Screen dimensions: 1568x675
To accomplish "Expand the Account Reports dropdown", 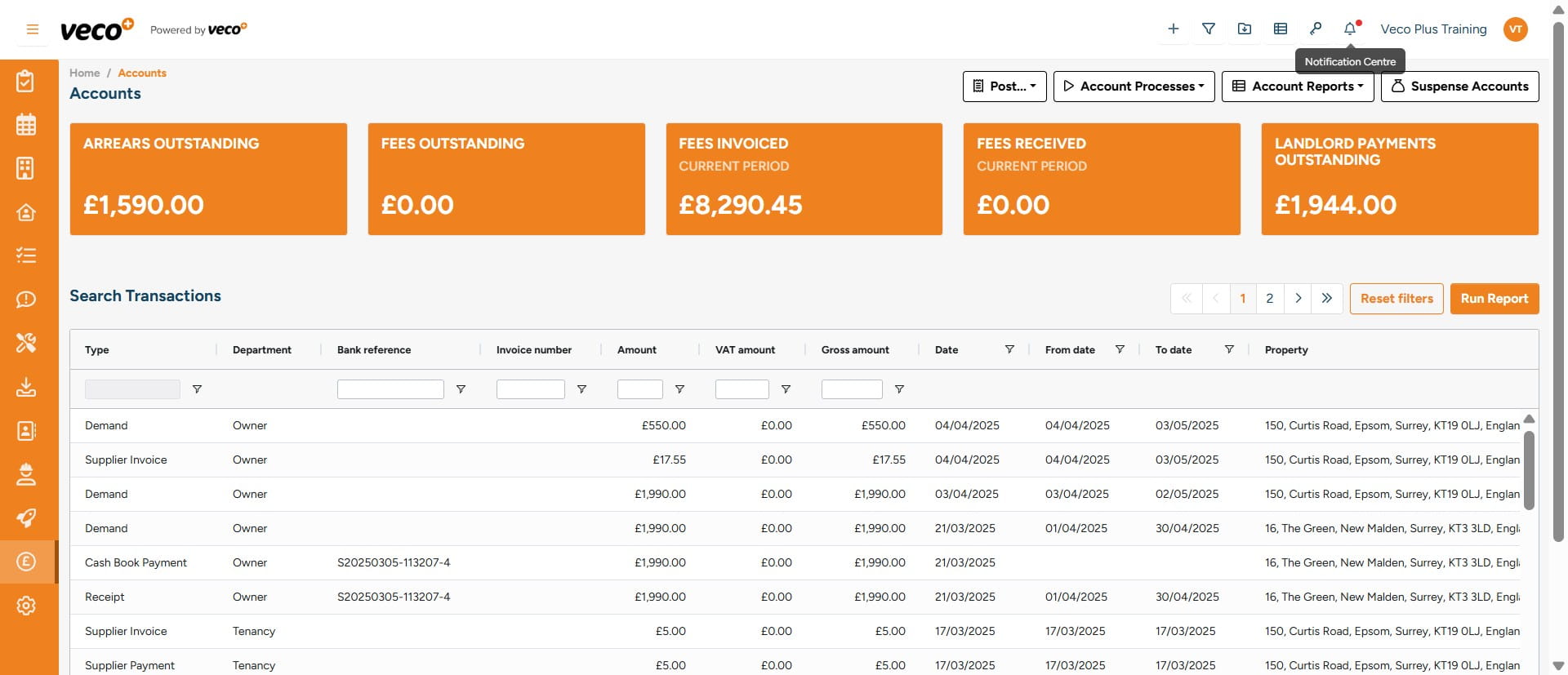I will (x=1297, y=87).
